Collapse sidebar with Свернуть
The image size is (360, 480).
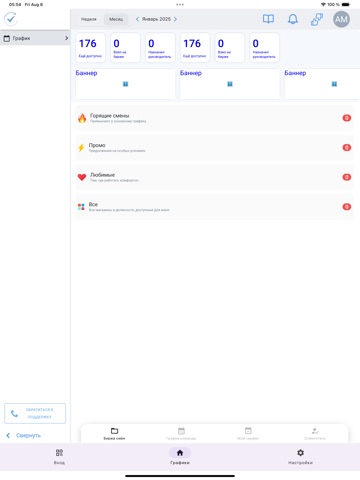[24, 435]
